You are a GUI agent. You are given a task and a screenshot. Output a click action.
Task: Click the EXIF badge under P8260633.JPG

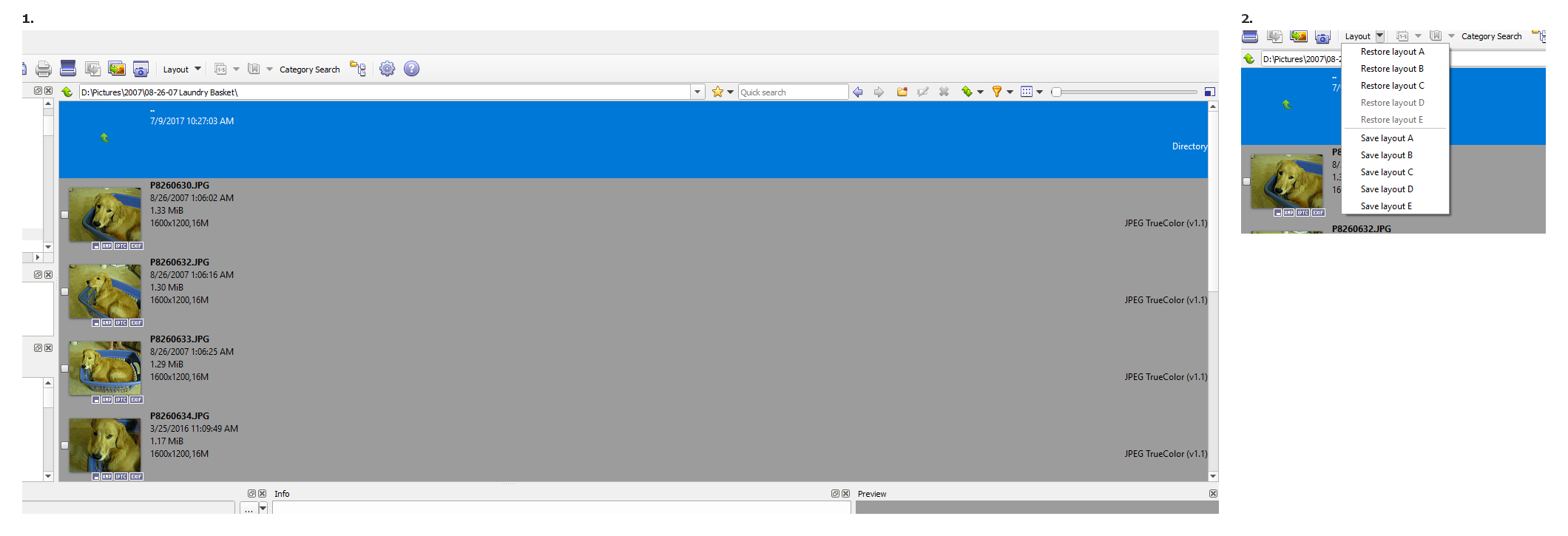click(x=136, y=400)
